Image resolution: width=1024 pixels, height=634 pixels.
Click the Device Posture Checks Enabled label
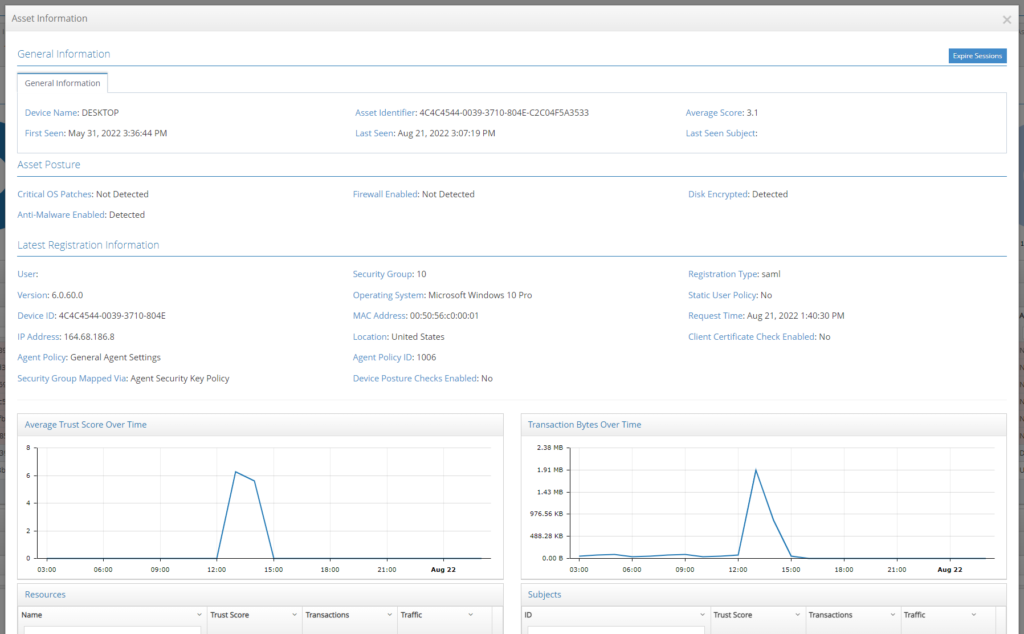tap(415, 378)
